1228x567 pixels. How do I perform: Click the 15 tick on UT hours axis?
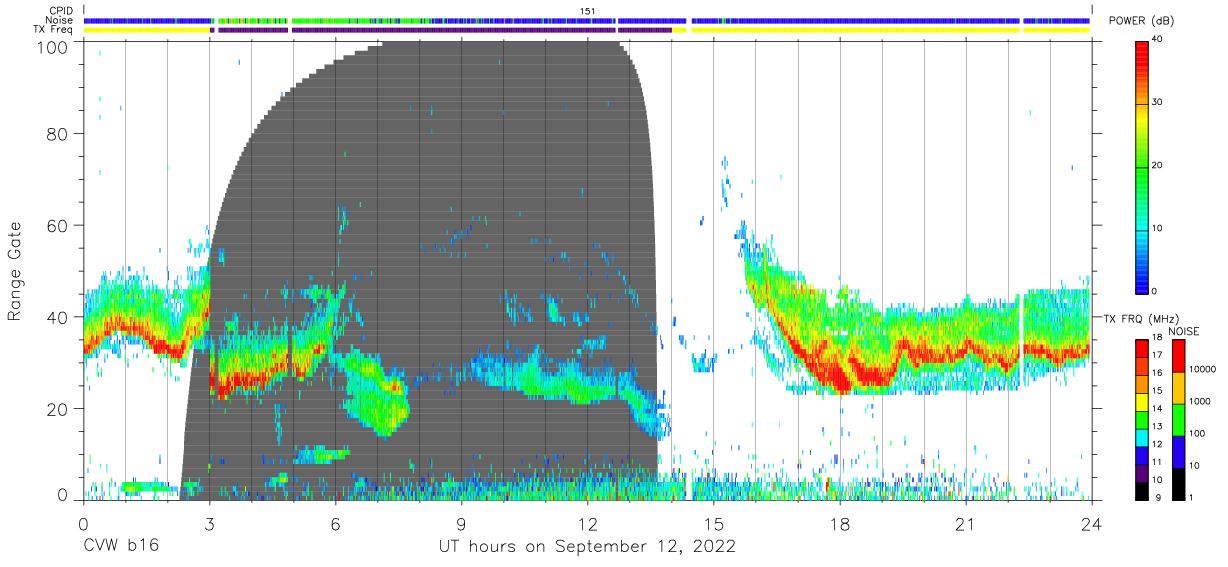point(713,522)
